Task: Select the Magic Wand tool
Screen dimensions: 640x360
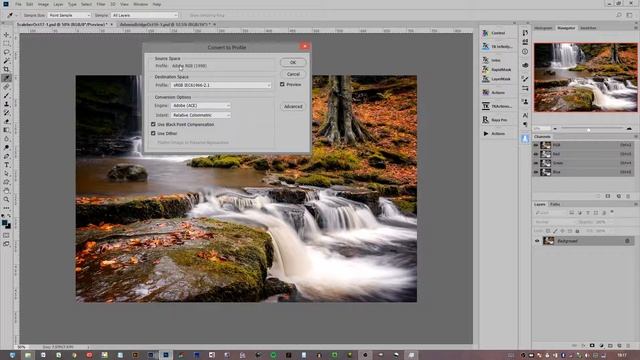Action: tap(6, 61)
